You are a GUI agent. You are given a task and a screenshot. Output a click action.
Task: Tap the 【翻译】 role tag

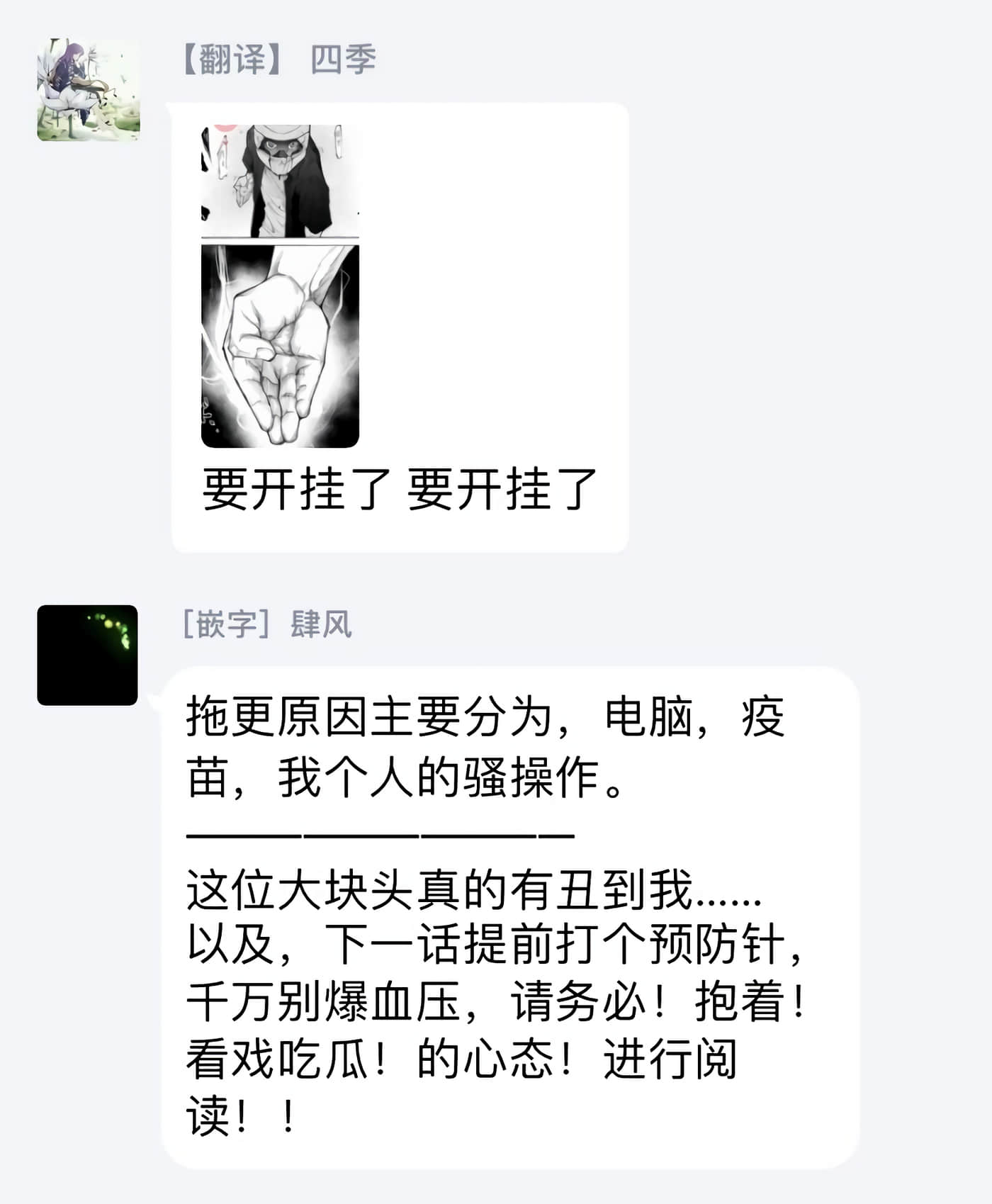click(x=234, y=60)
